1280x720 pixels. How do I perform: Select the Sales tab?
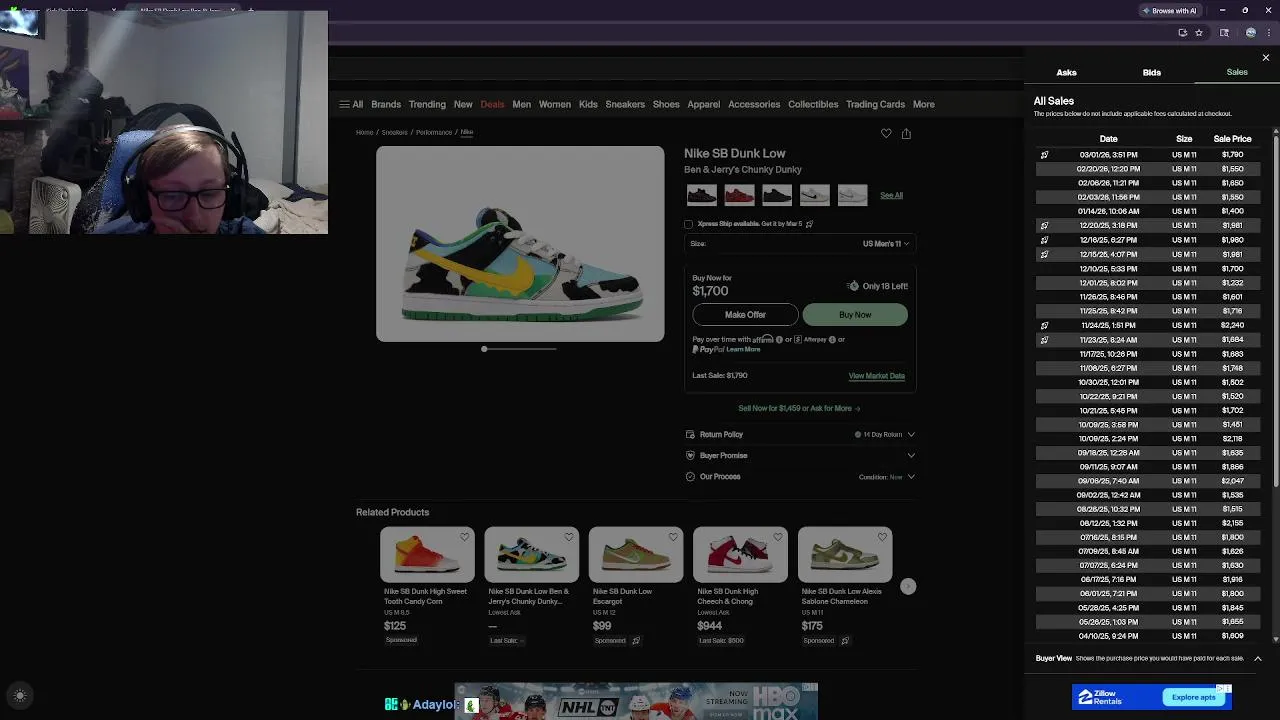(1237, 72)
